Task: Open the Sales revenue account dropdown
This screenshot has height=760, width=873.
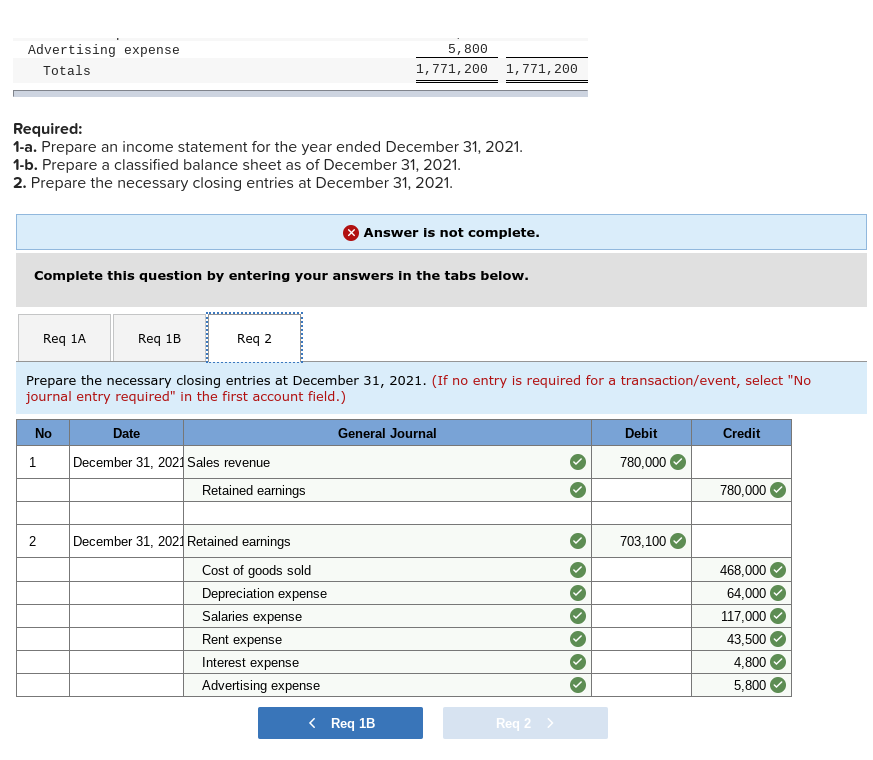Action: 380,462
